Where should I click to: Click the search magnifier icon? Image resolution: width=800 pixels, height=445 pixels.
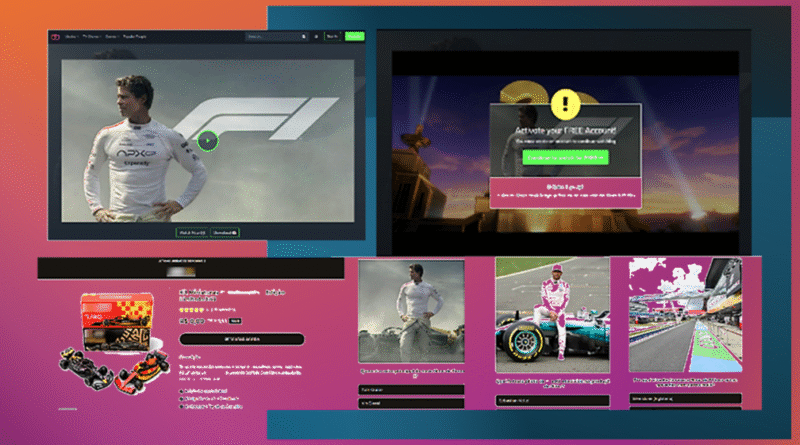[x=304, y=37]
